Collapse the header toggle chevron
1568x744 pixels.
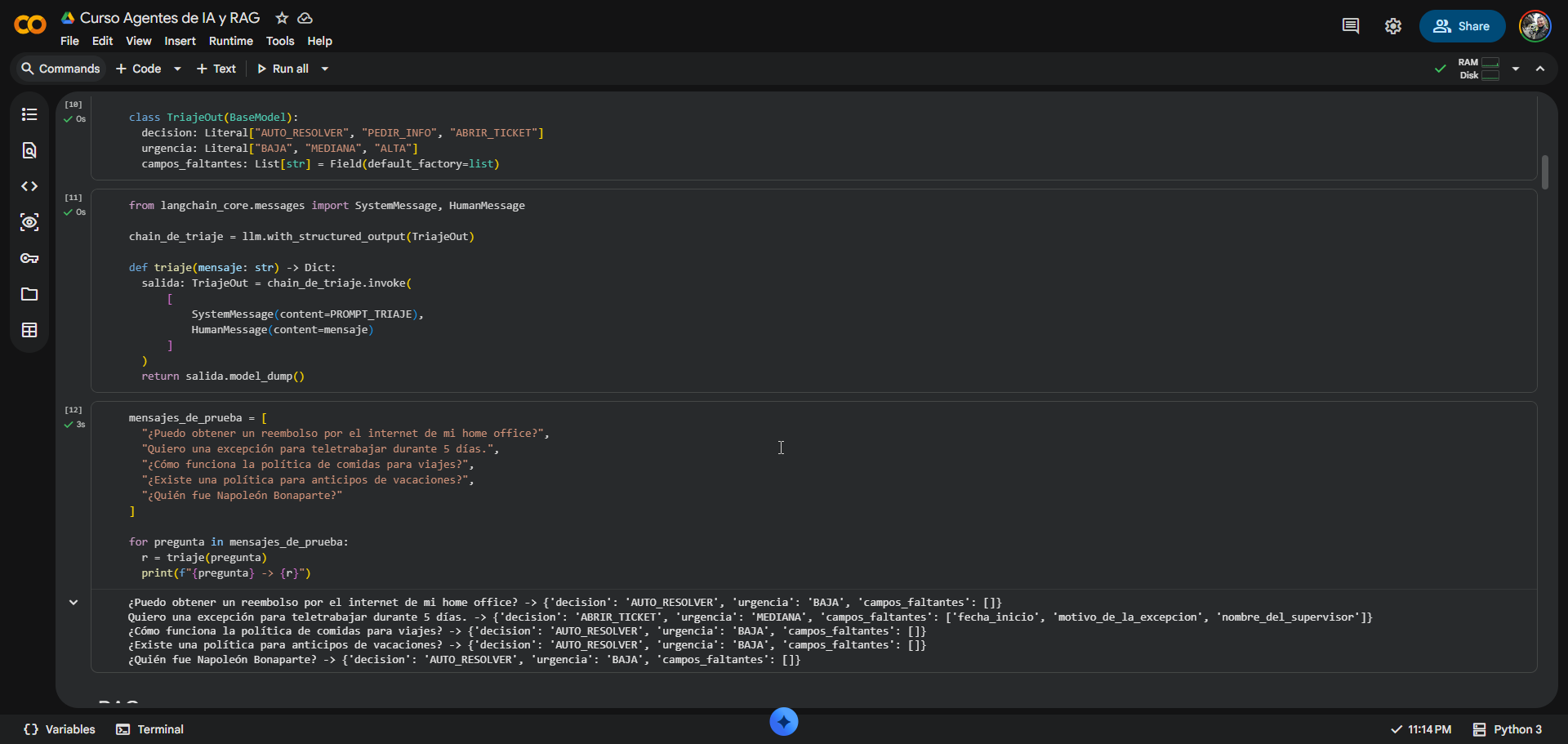[1540, 69]
